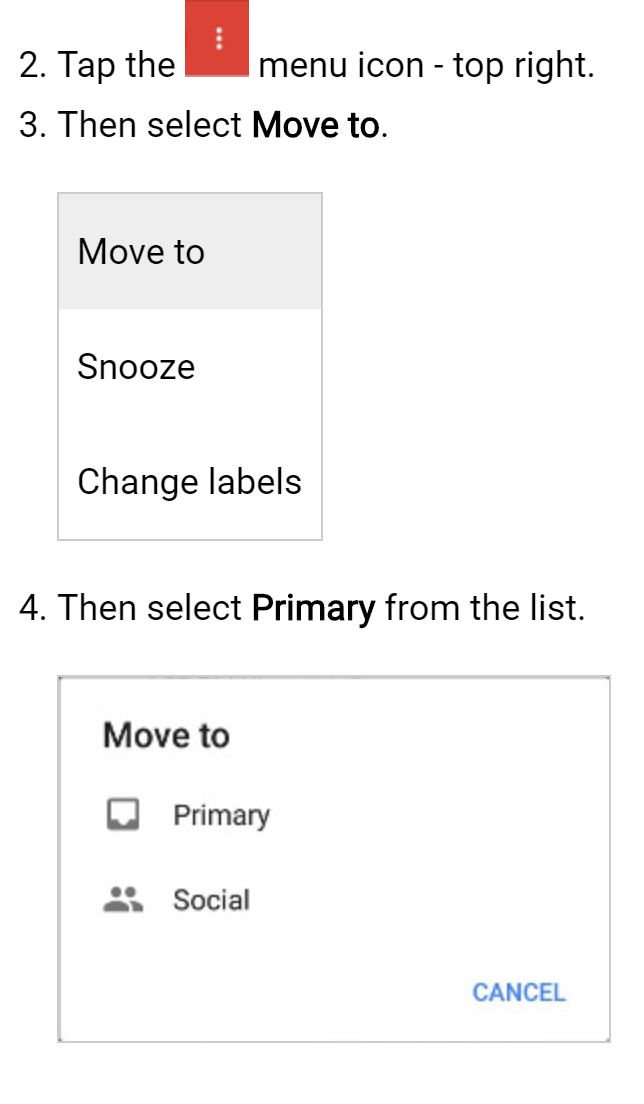Screen dimensions: 644x1104
Task: Select Move to in the menu
Action: (x=190, y=251)
